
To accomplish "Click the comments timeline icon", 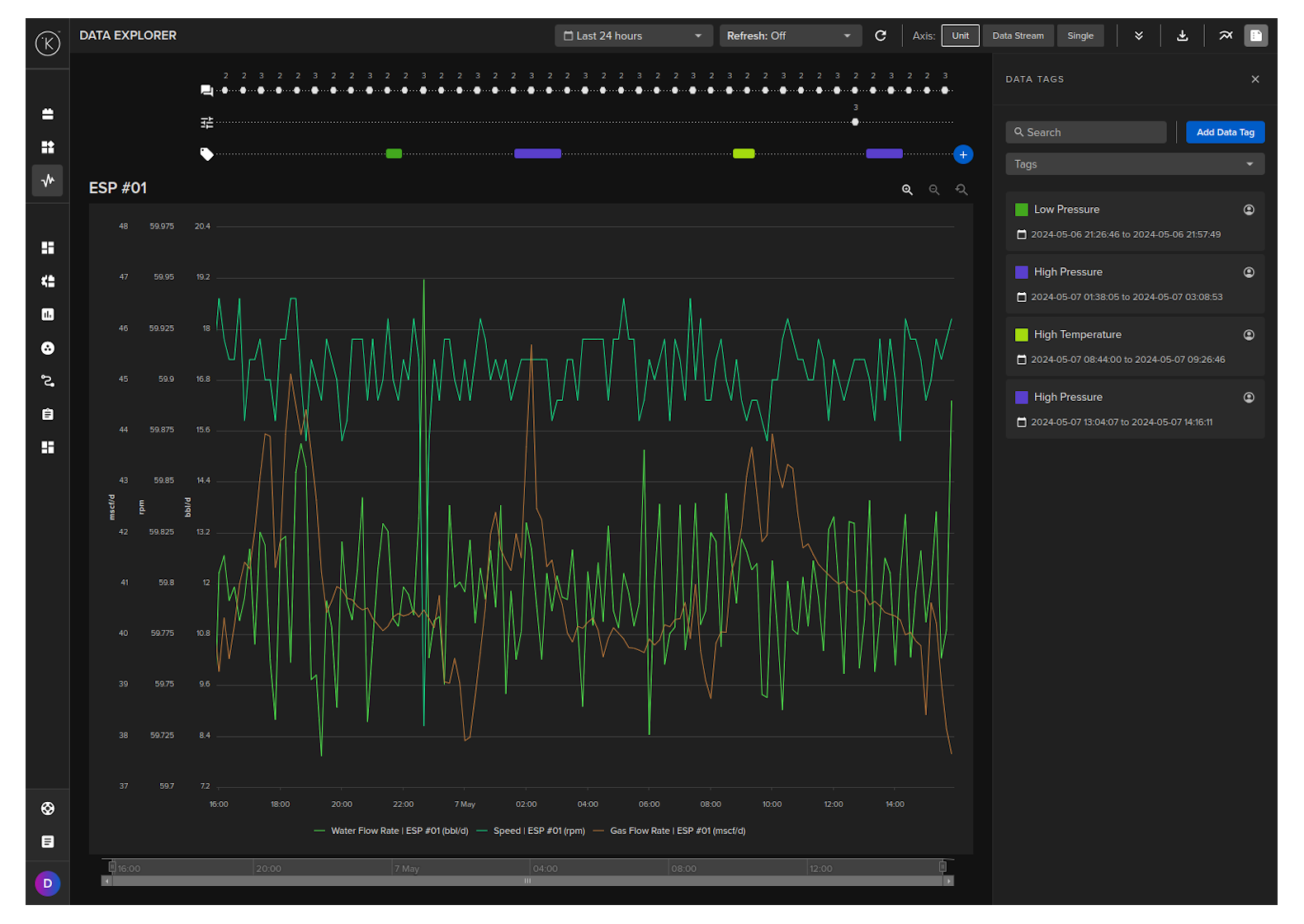I will coord(206,90).
